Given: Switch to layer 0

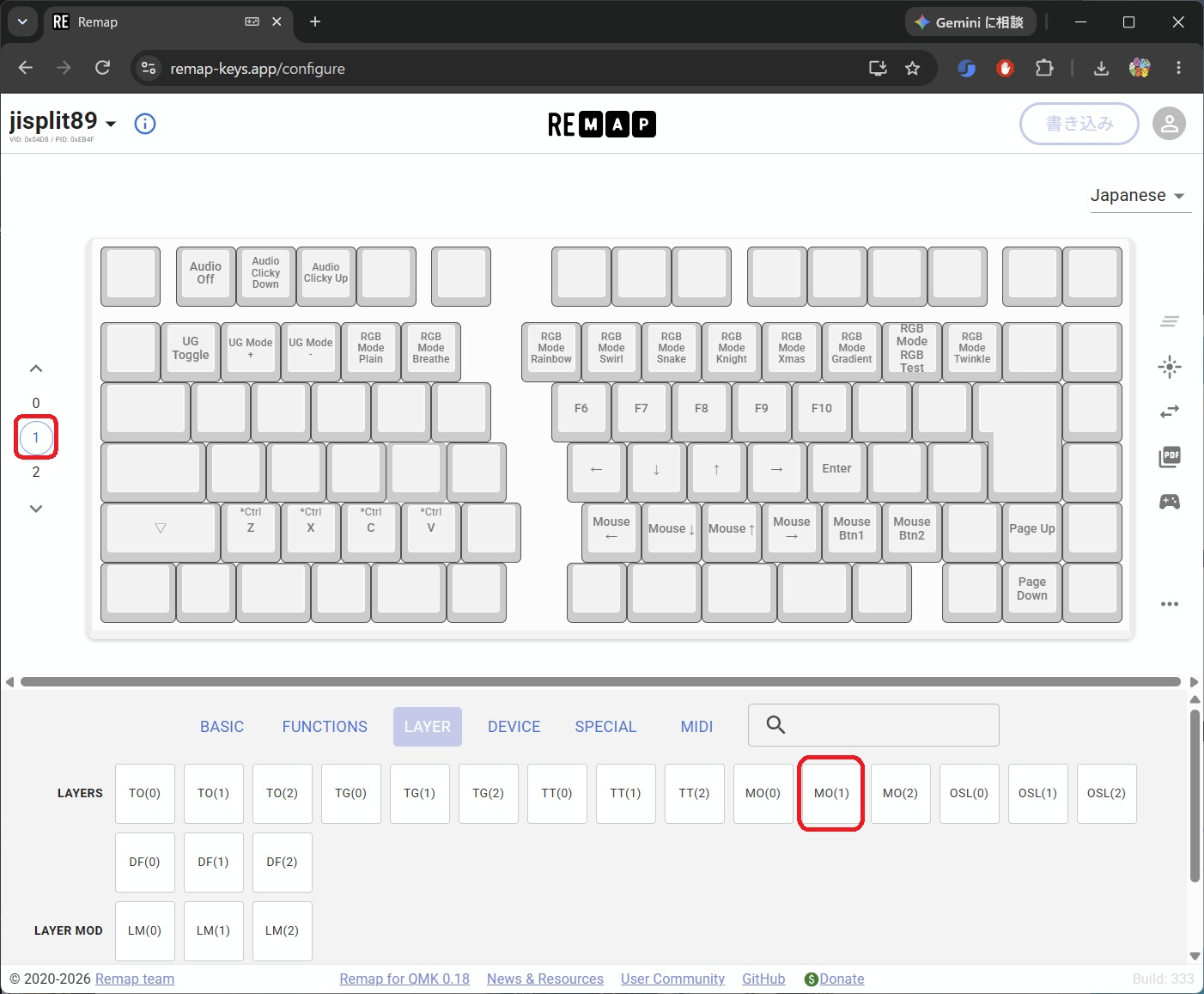Looking at the screenshot, I should pyautogui.click(x=36, y=403).
